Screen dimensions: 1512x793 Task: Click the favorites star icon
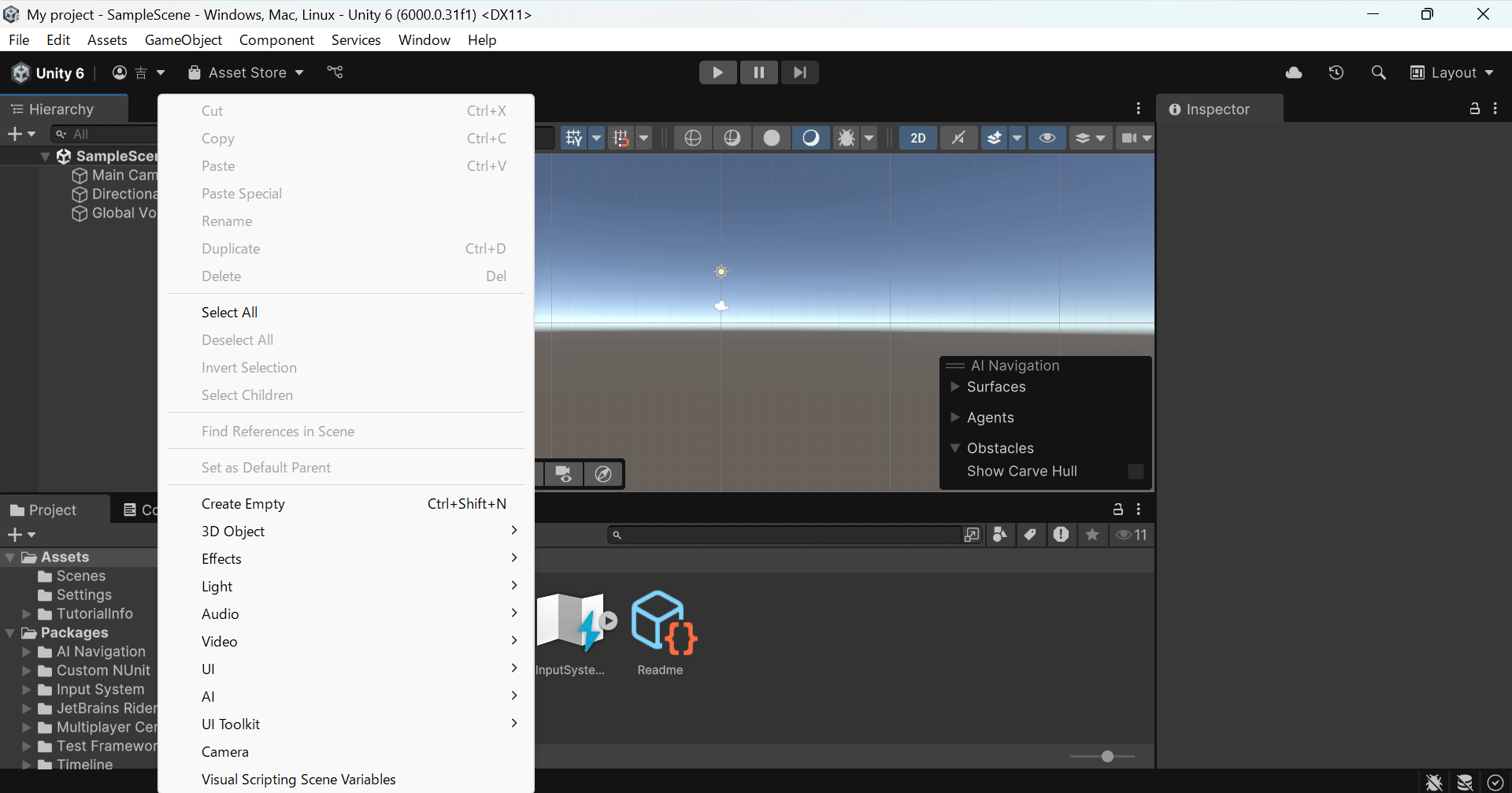pyautogui.click(x=1092, y=535)
